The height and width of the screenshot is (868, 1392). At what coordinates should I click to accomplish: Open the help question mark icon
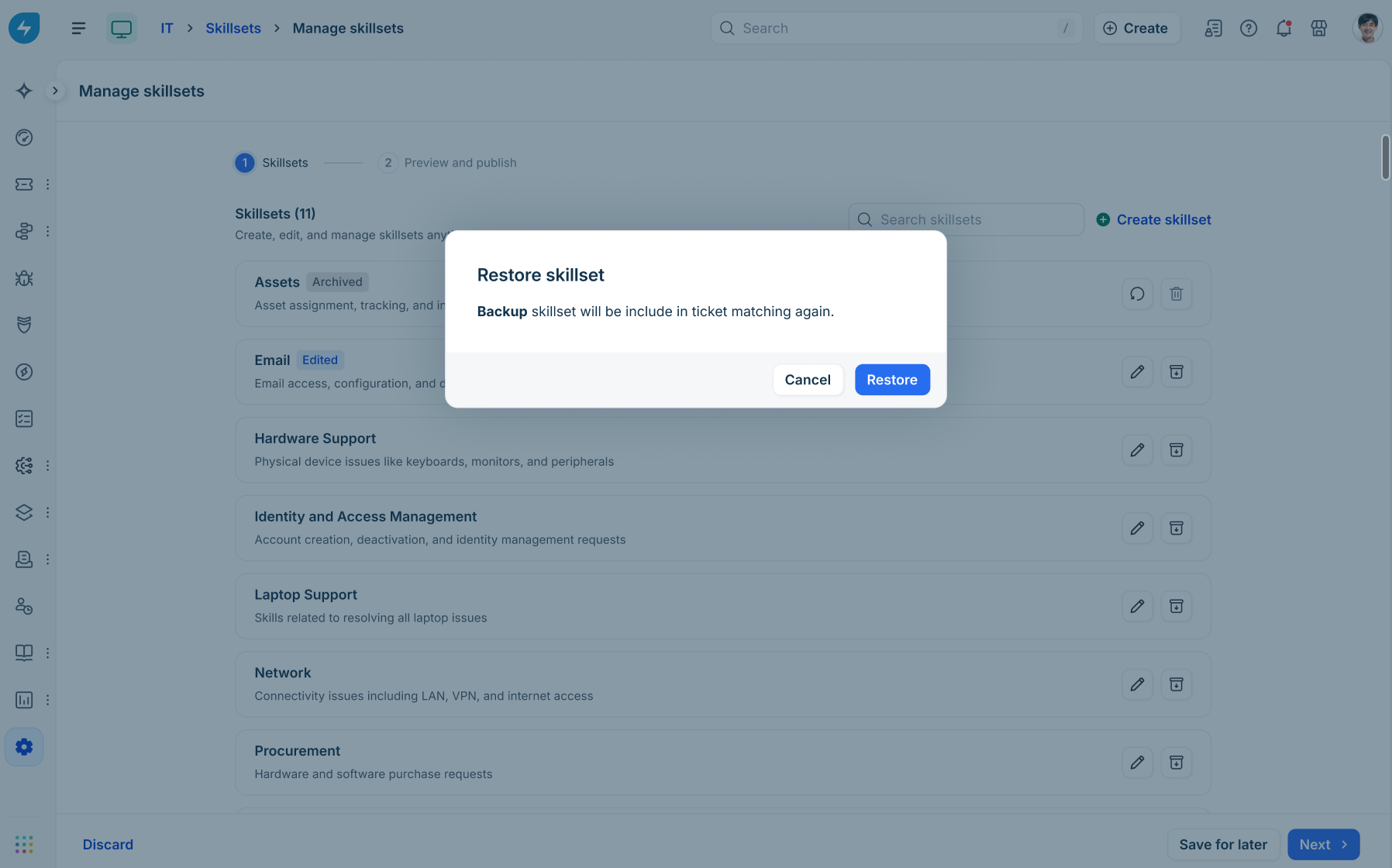tap(1249, 28)
